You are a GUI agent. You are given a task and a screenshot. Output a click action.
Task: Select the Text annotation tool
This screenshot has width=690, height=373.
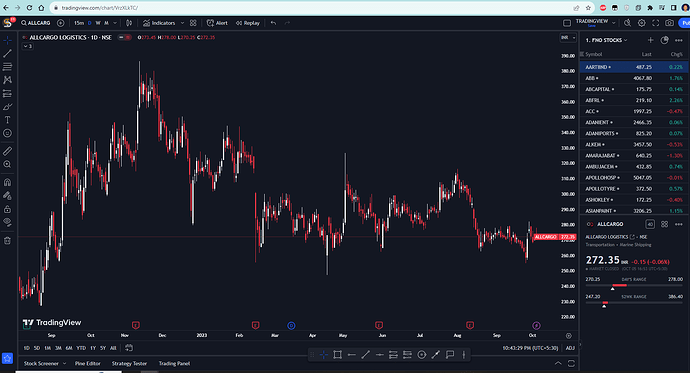click(x=7, y=120)
